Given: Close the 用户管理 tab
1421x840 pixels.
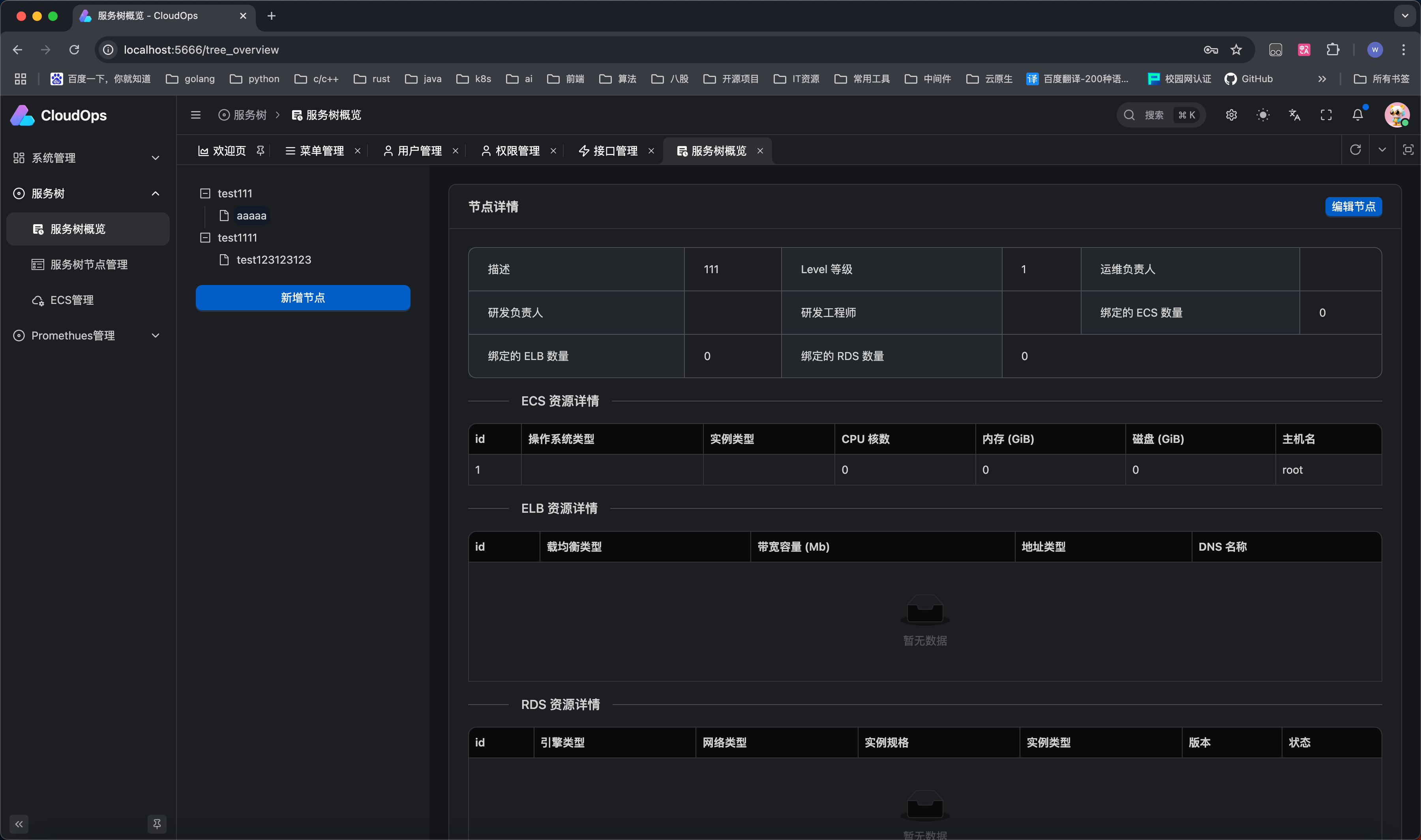Looking at the screenshot, I should tap(456, 150).
